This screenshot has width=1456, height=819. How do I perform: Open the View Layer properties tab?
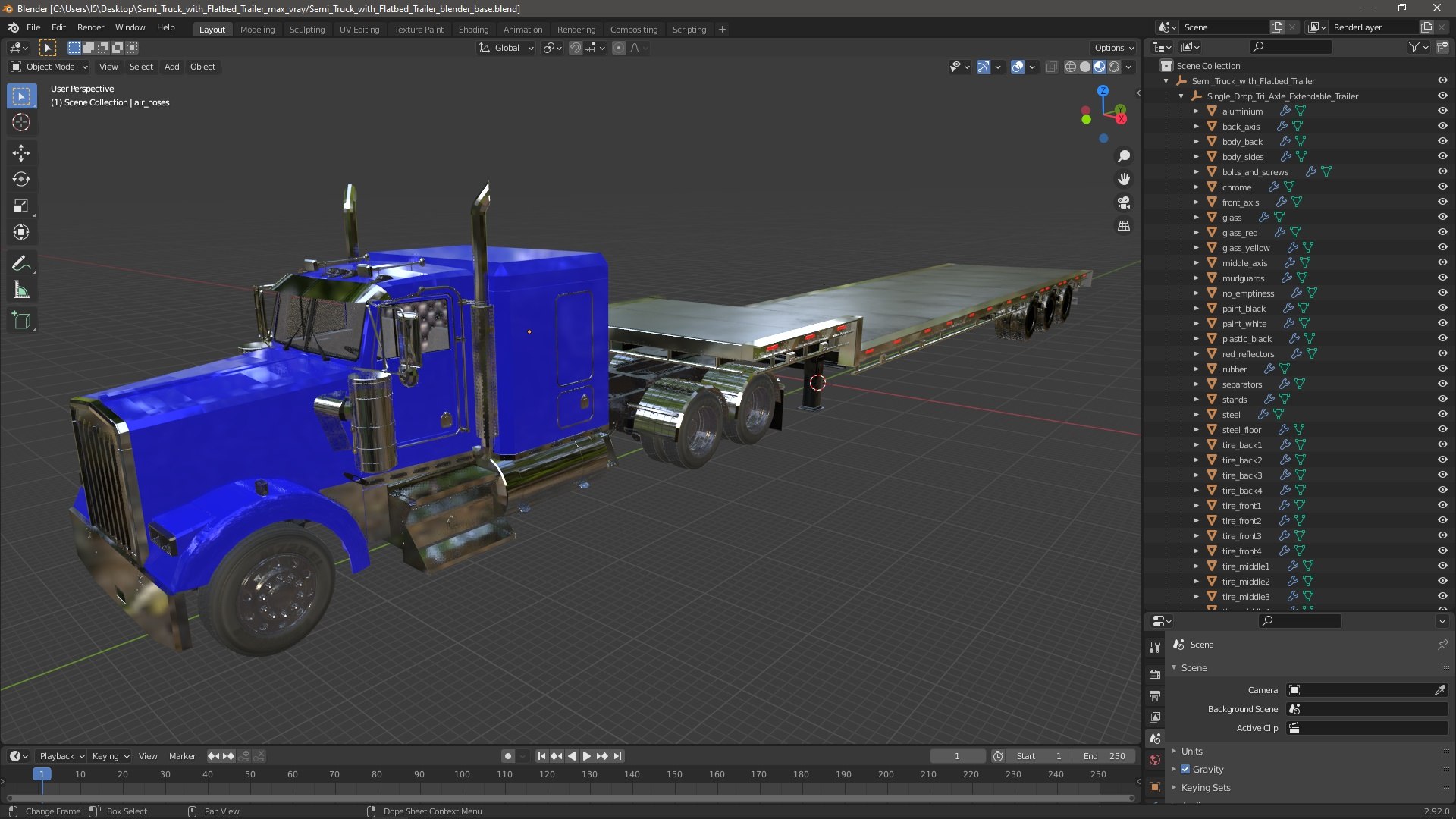[x=1155, y=717]
